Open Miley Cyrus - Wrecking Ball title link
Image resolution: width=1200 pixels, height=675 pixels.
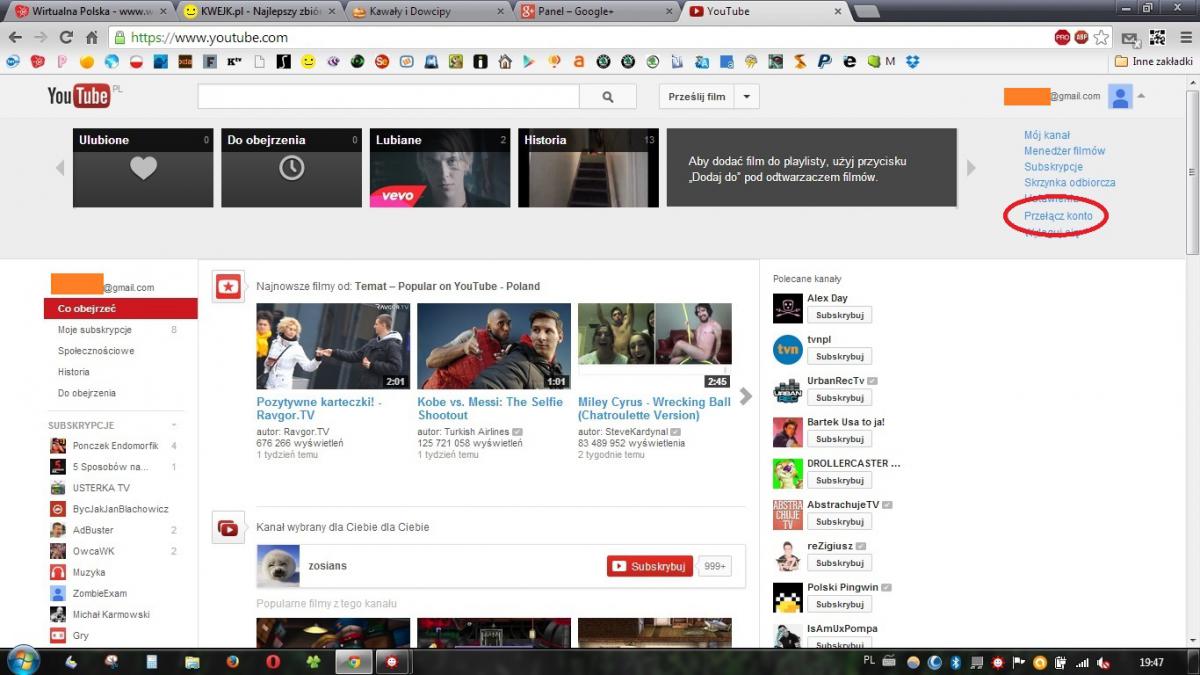tap(654, 408)
